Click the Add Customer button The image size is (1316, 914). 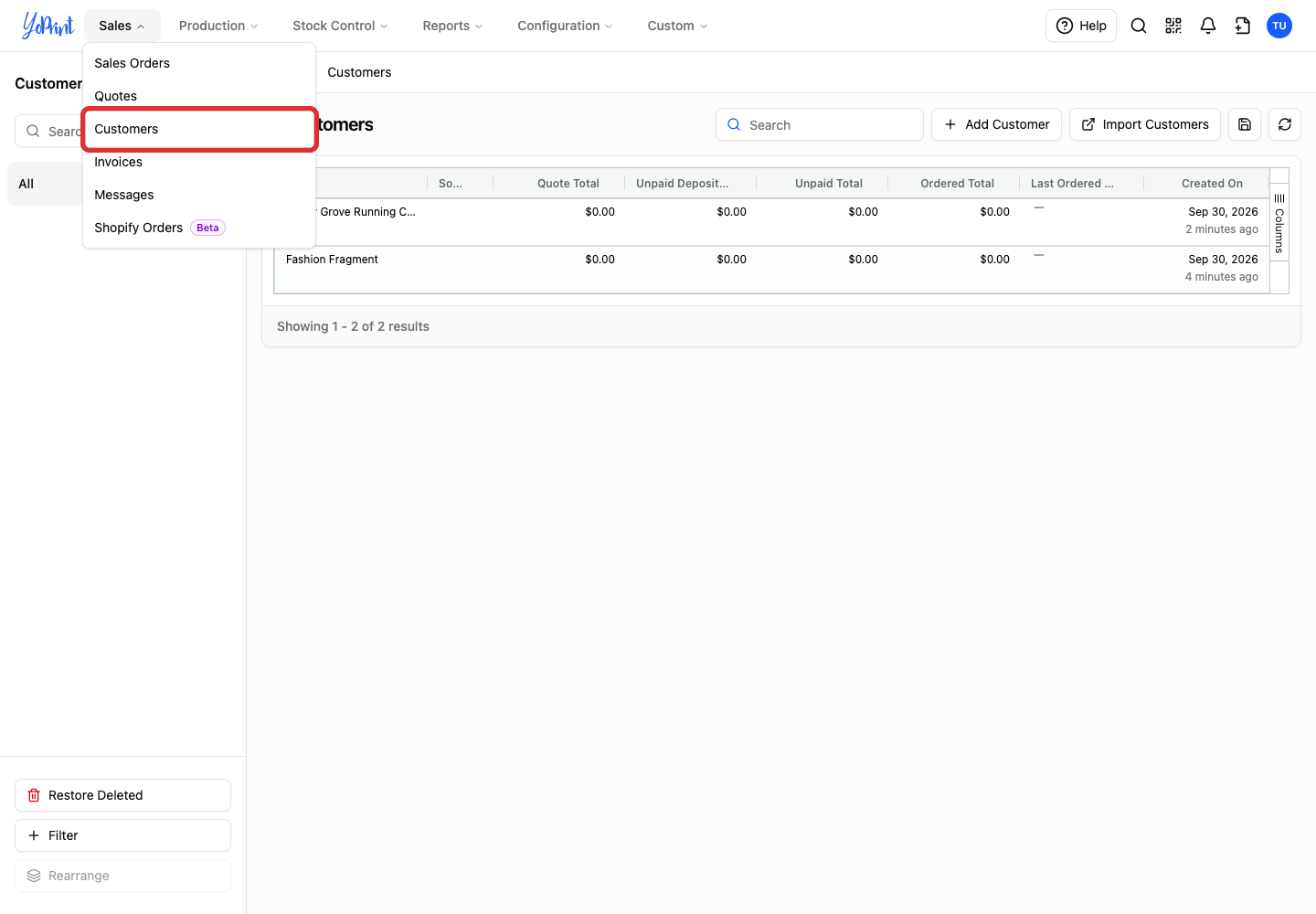(x=996, y=124)
